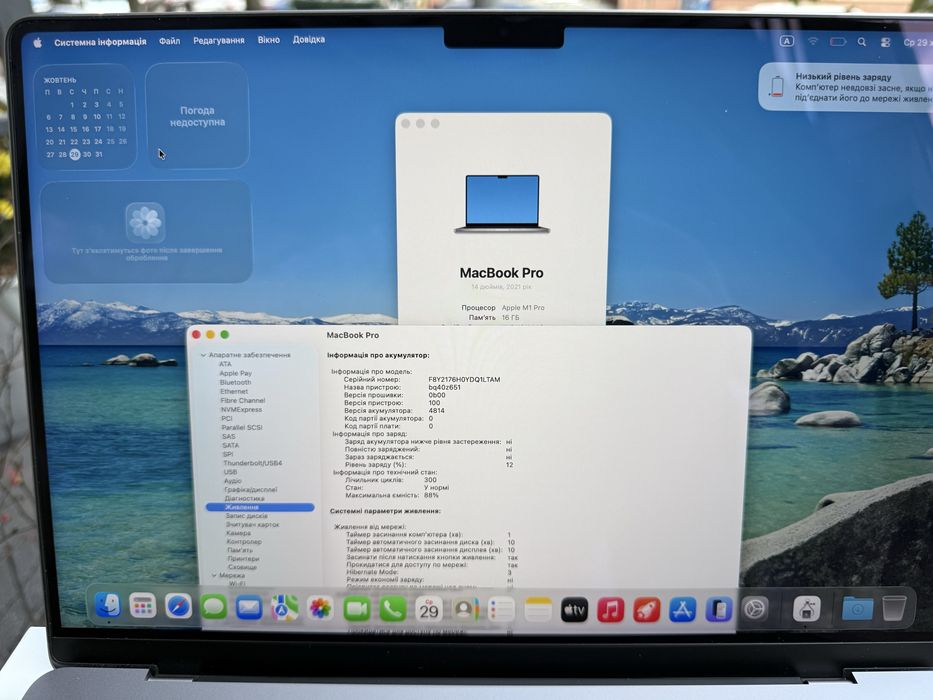Open the Вікно menu
The image size is (933, 700).
(268, 40)
